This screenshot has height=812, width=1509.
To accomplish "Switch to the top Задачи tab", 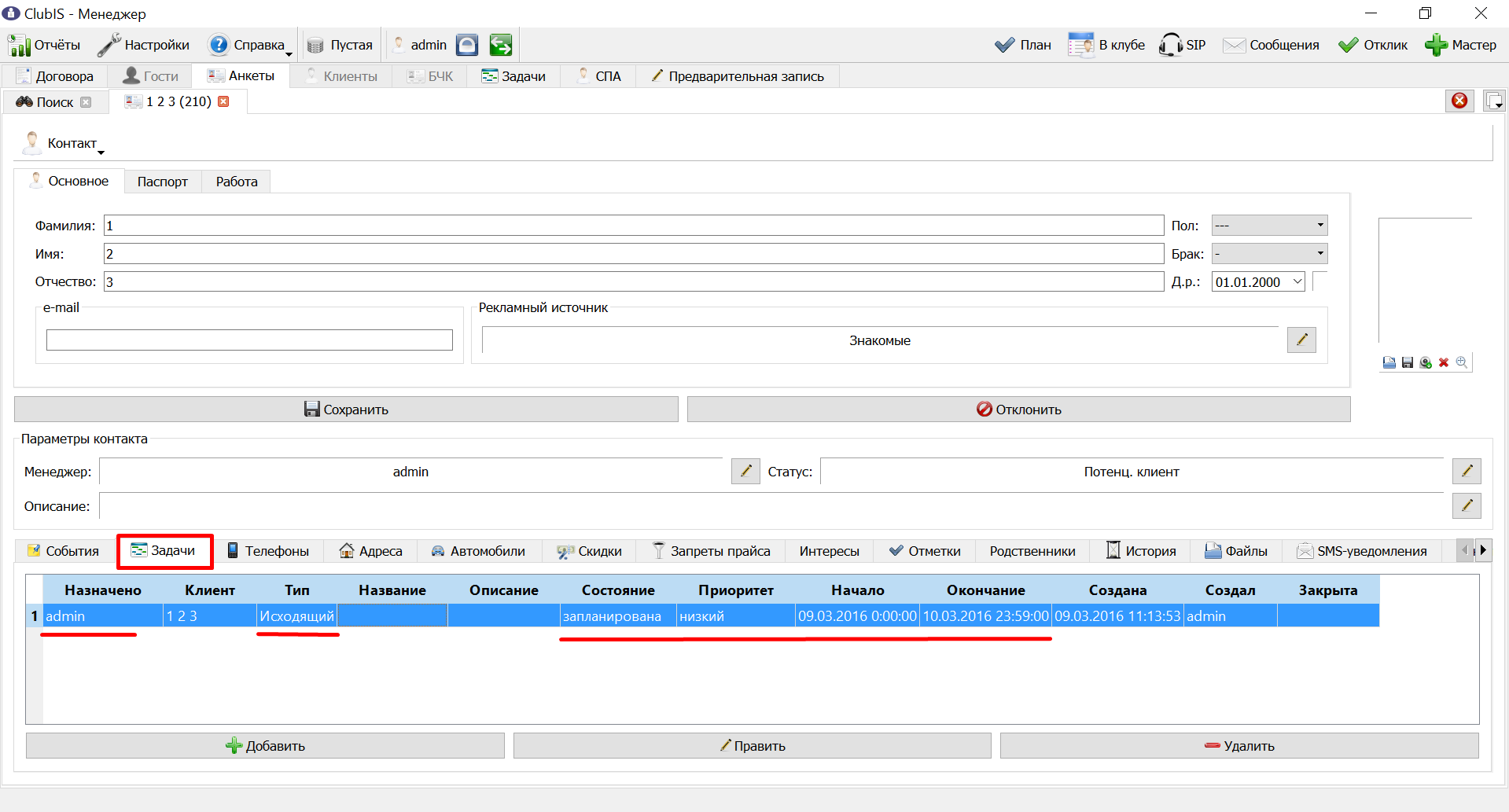I will (x=513, y=76).
